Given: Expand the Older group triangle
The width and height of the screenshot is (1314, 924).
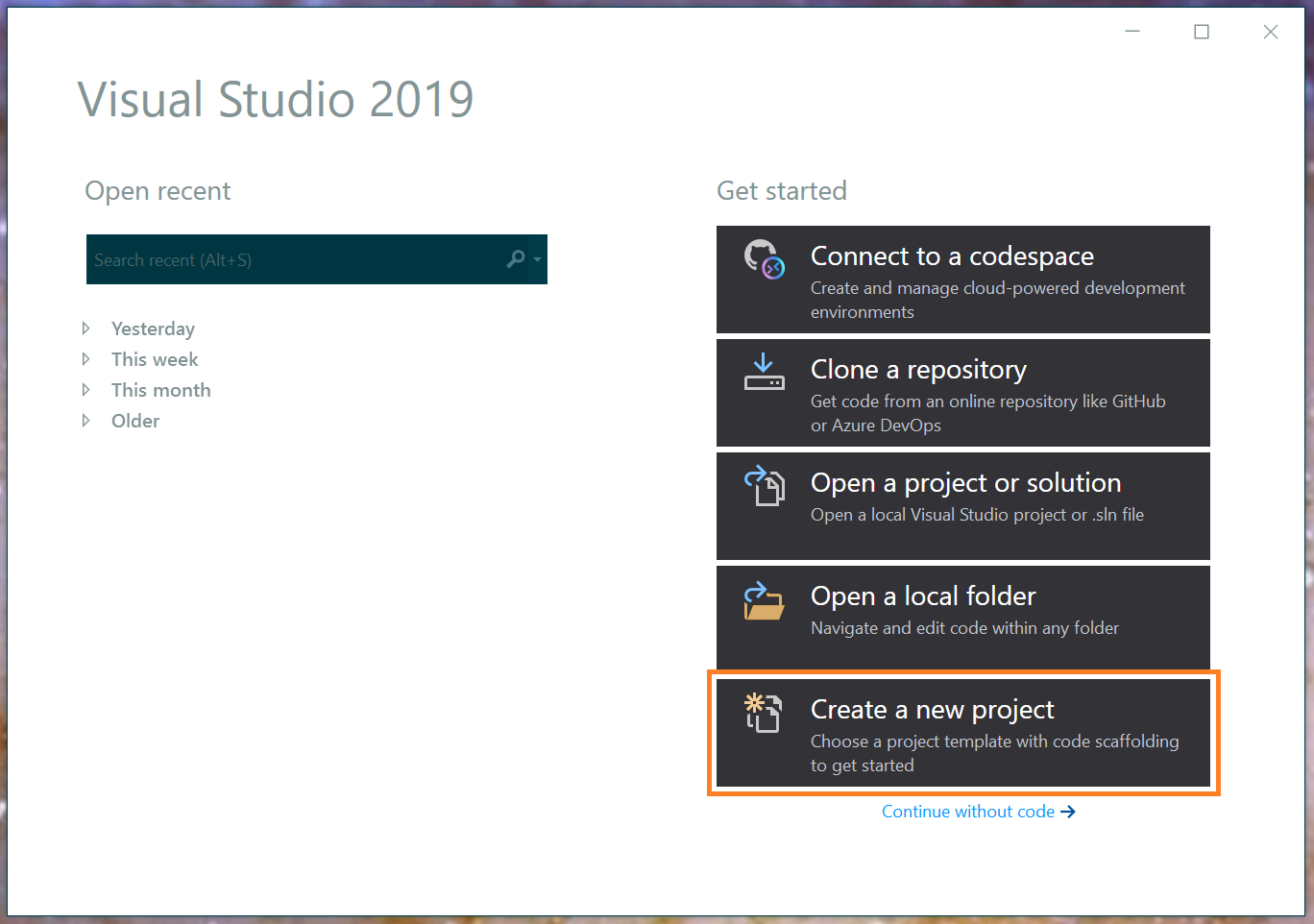Looking at the screenshot, I should [86, 421].
